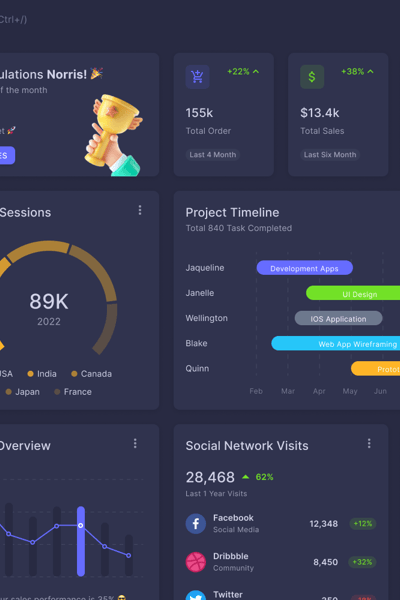Click the dollar sign icon on Total Sales card

[x=312, y=77]
